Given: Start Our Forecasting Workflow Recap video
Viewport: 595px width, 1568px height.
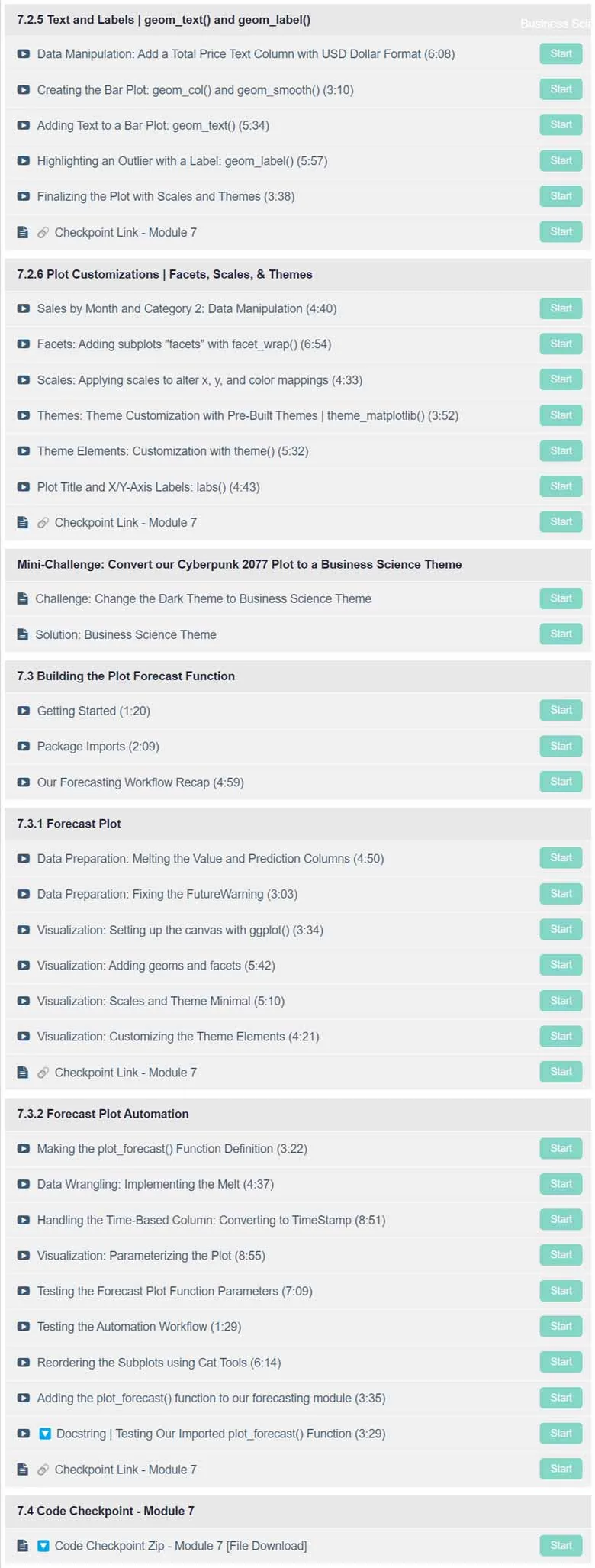Looking at the screenshot, I should [x=561, y=782].
